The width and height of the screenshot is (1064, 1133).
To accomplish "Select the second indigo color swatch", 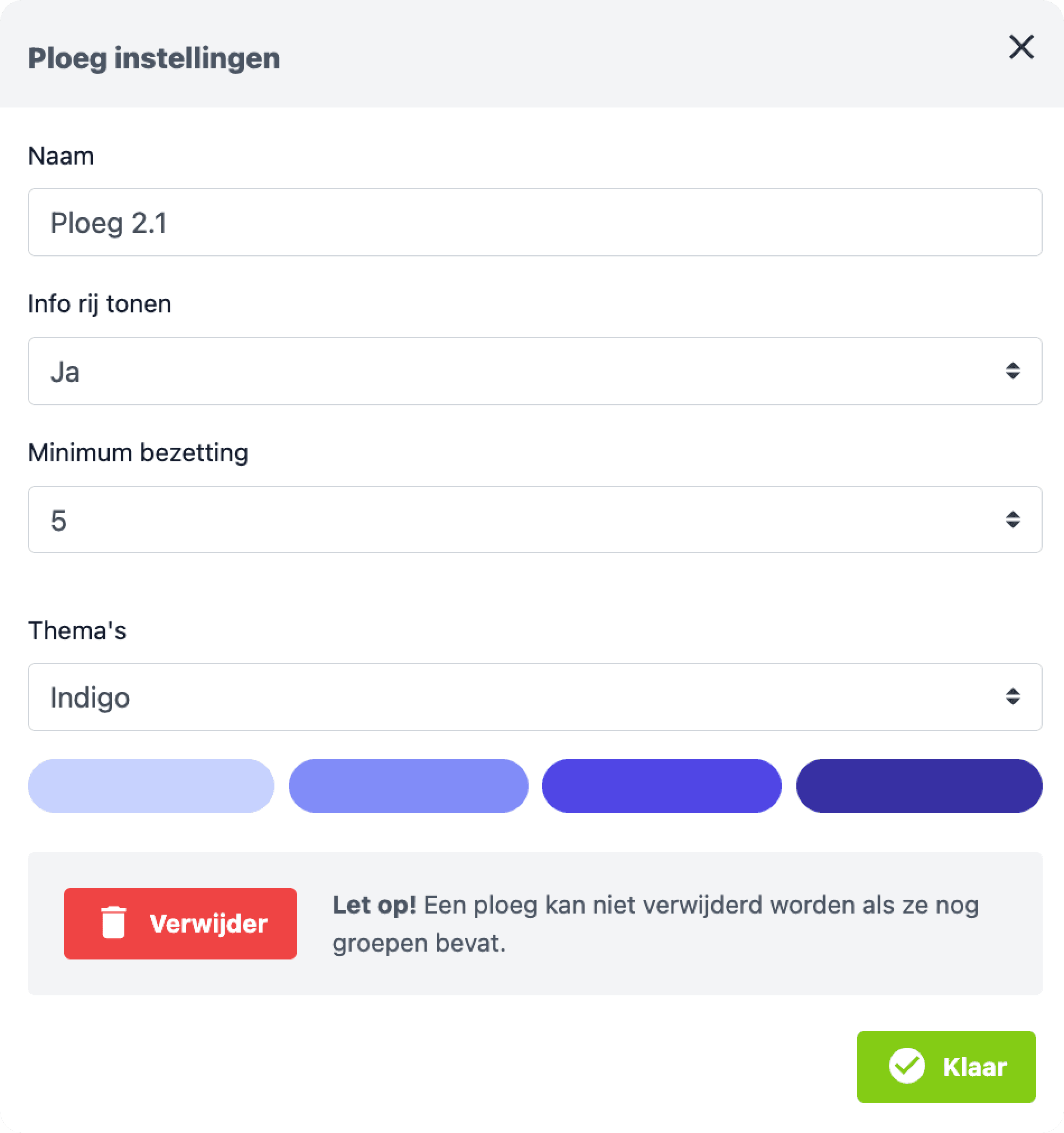I will pyautogui.click(x=408, y=785).
